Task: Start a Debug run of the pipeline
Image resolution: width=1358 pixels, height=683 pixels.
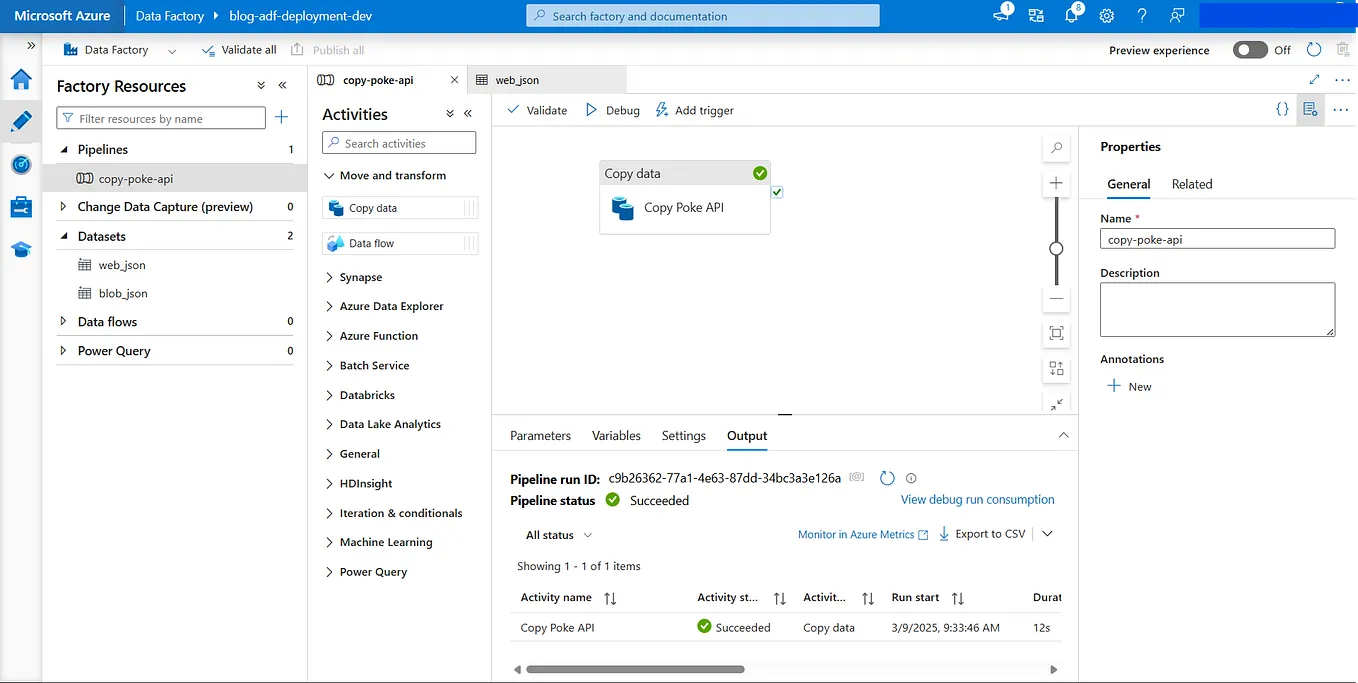Action: [612, 110]
